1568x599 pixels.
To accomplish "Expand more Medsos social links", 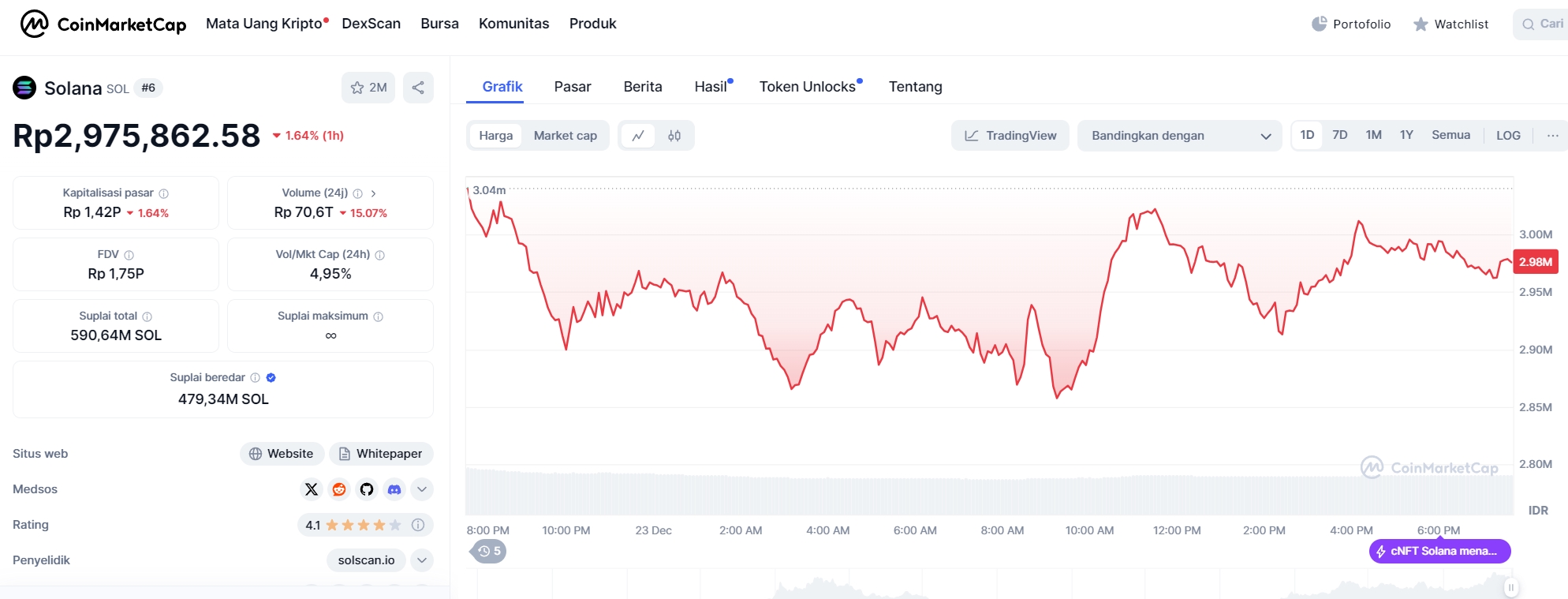I will [422, 489].
